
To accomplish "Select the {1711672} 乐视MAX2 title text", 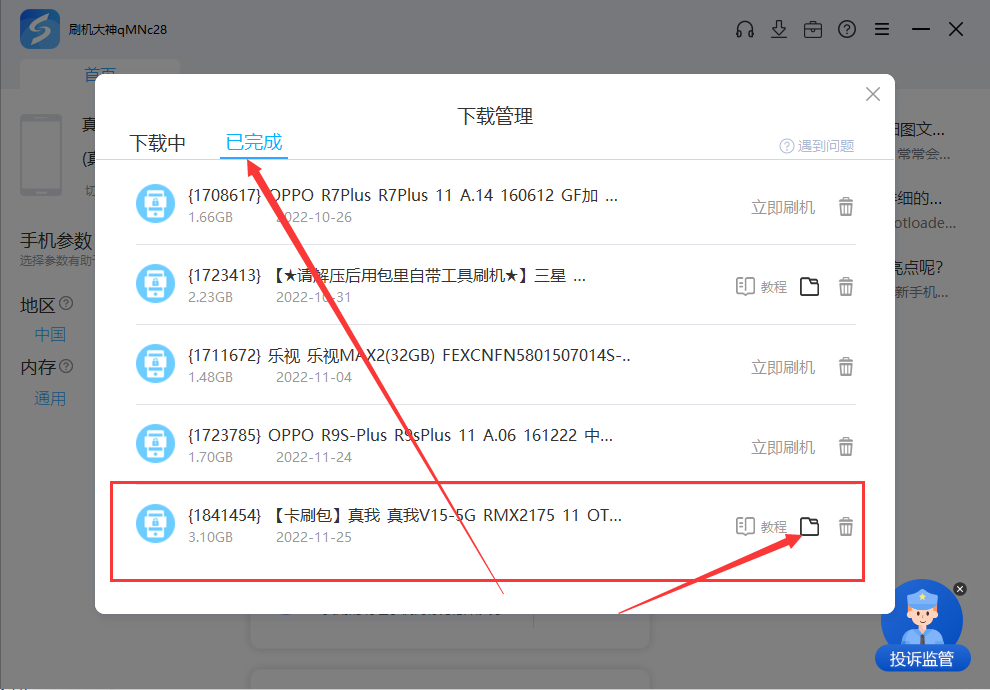I will 409,355.
